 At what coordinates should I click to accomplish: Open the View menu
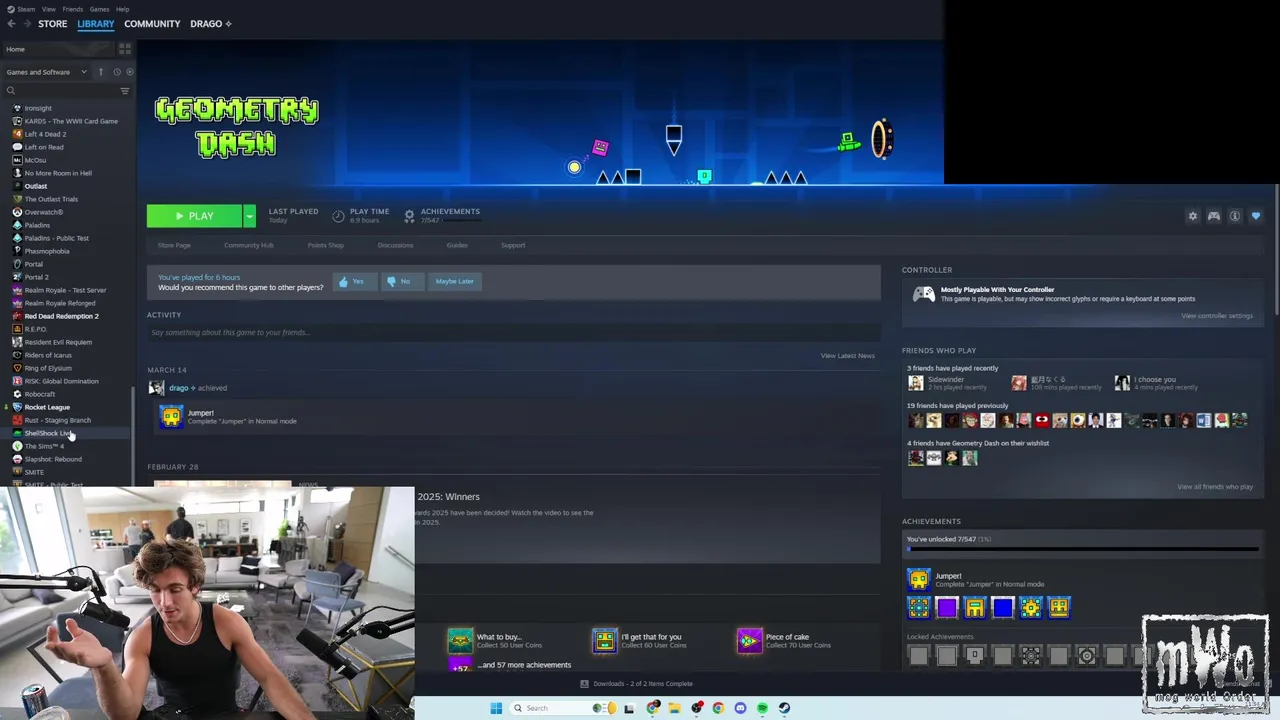(48, 9)
